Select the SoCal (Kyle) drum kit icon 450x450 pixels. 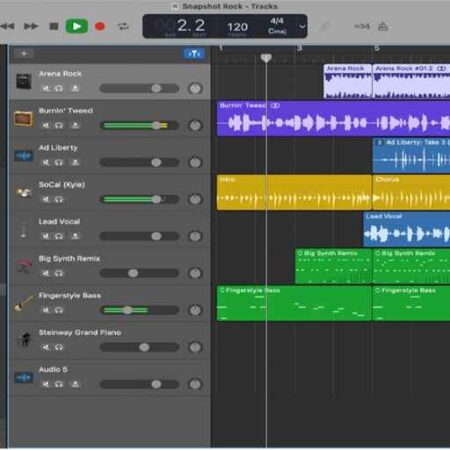[x=24, y=193]
